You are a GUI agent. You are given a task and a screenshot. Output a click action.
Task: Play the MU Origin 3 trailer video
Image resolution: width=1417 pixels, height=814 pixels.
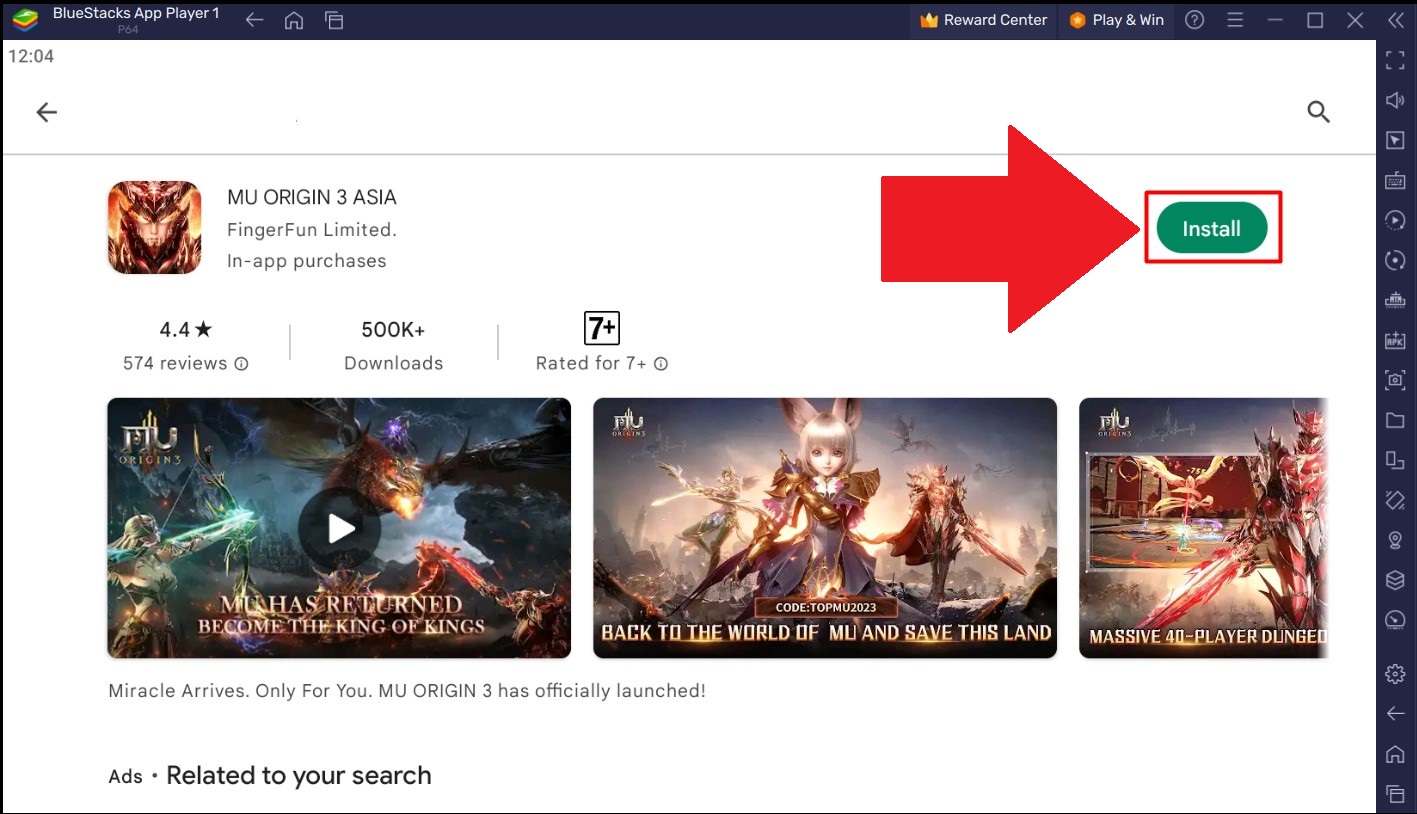click(340, 528)
